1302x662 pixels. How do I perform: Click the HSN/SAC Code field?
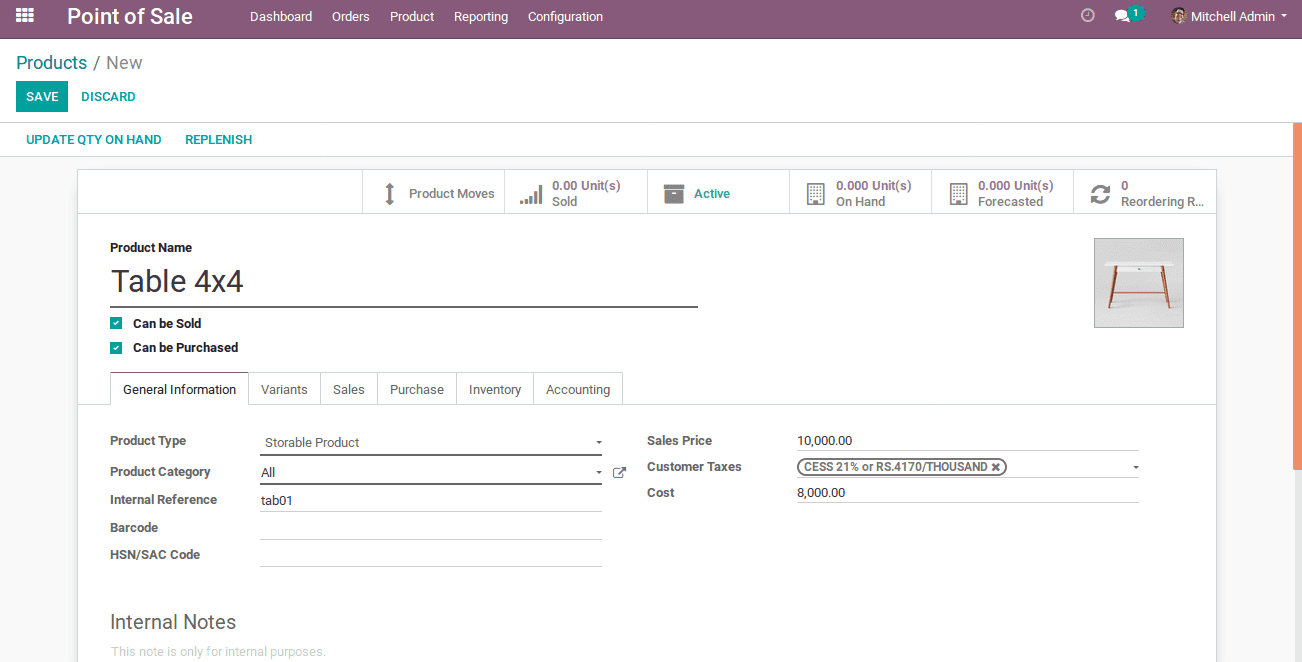point(431,555)
